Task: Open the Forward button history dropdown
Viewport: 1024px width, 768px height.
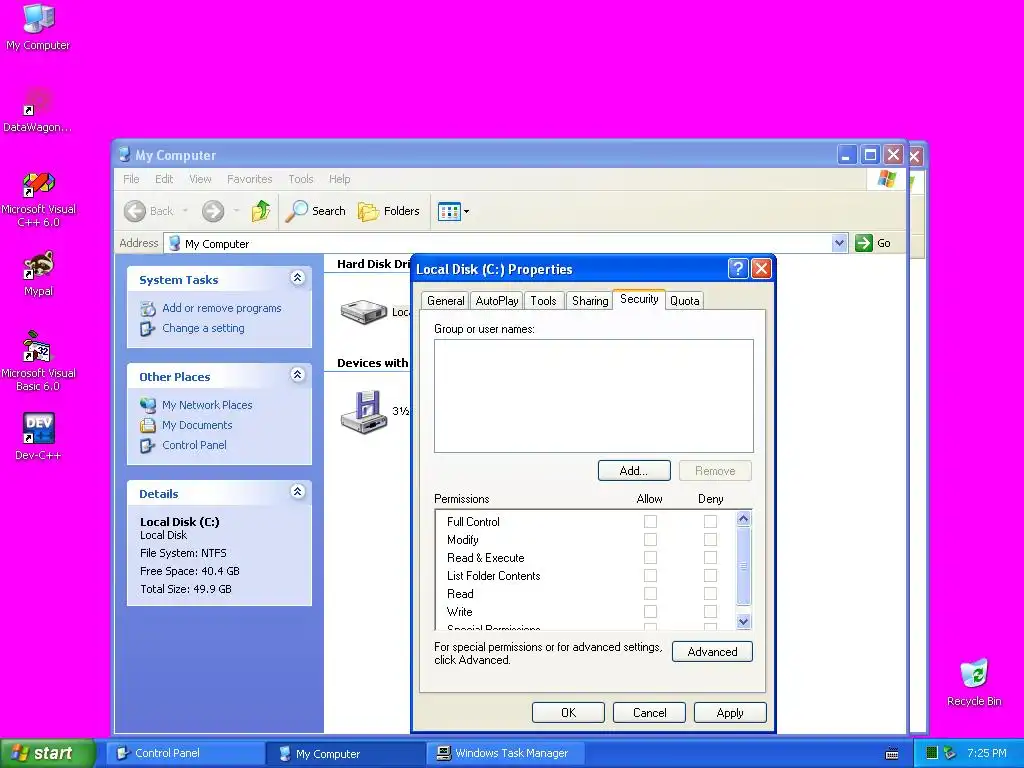Action: tap(236, 211)
